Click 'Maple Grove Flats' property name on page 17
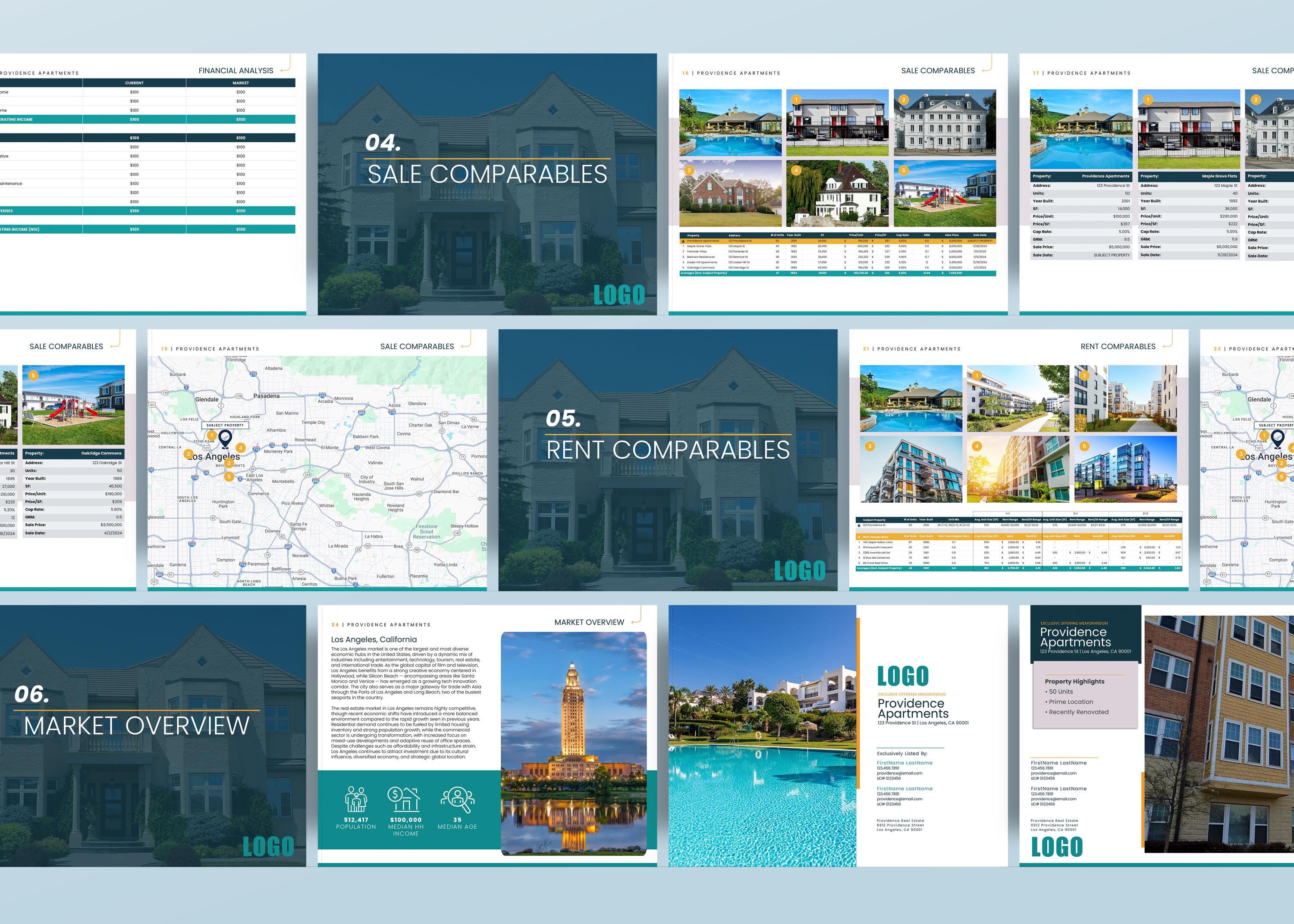Image resolution: width=1294 pixels, height=924 pixels. click(1219, 176)
